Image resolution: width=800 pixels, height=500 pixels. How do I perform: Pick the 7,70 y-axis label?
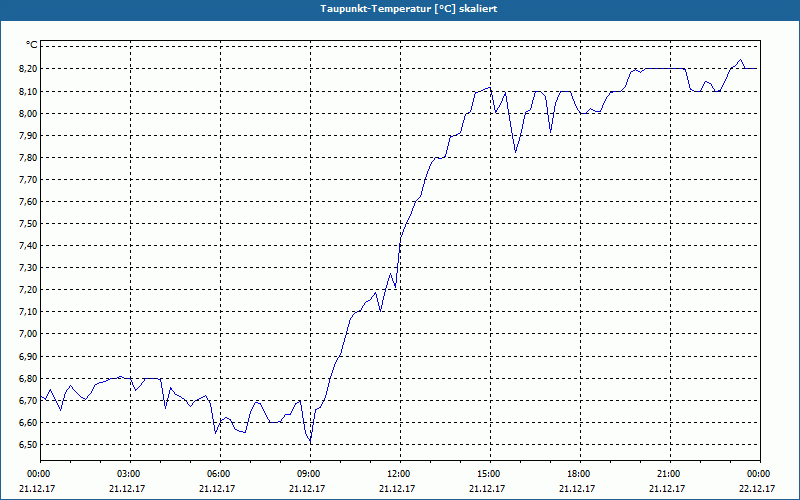tap(28, 180)
